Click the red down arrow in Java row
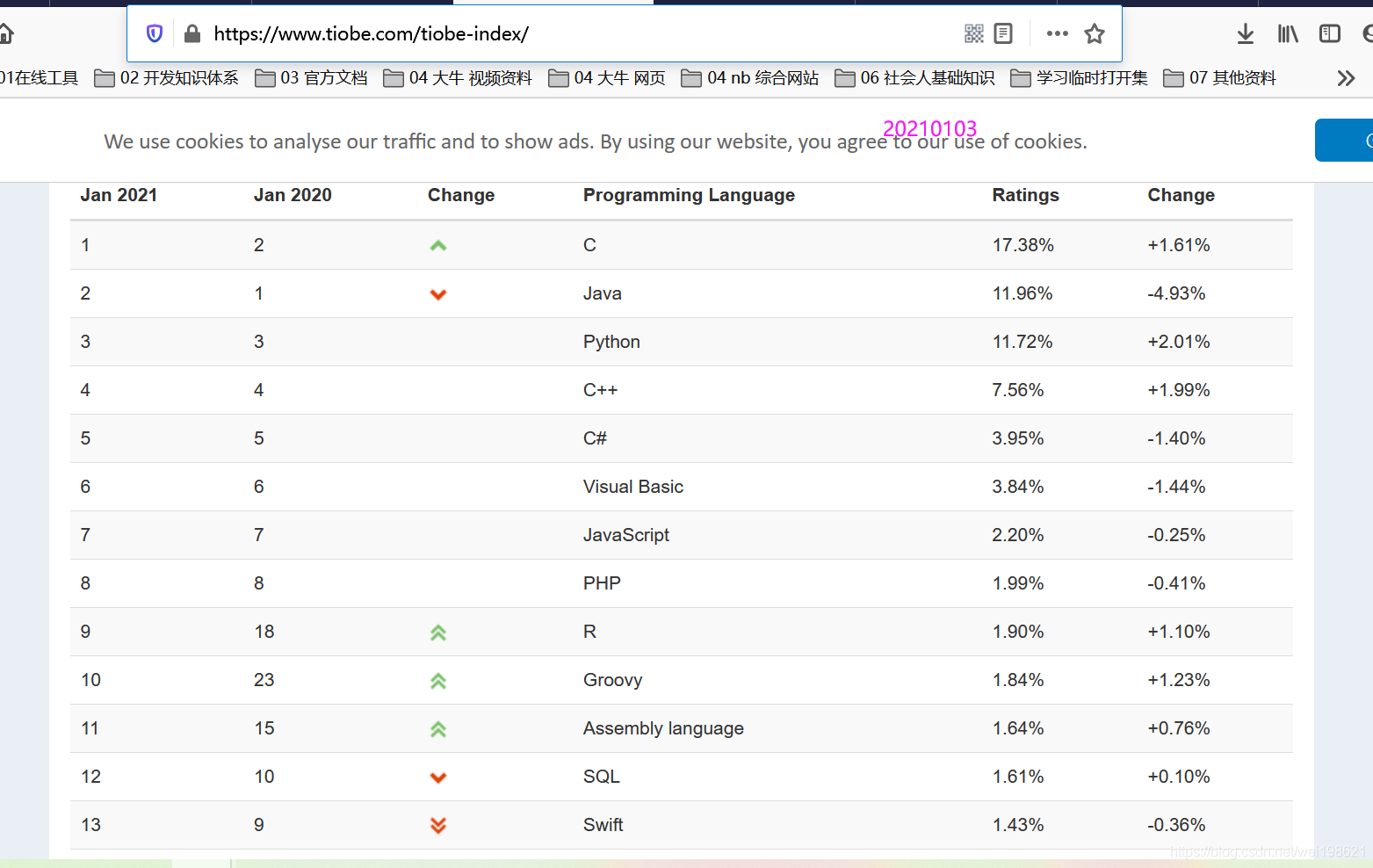 coord(438,294)
